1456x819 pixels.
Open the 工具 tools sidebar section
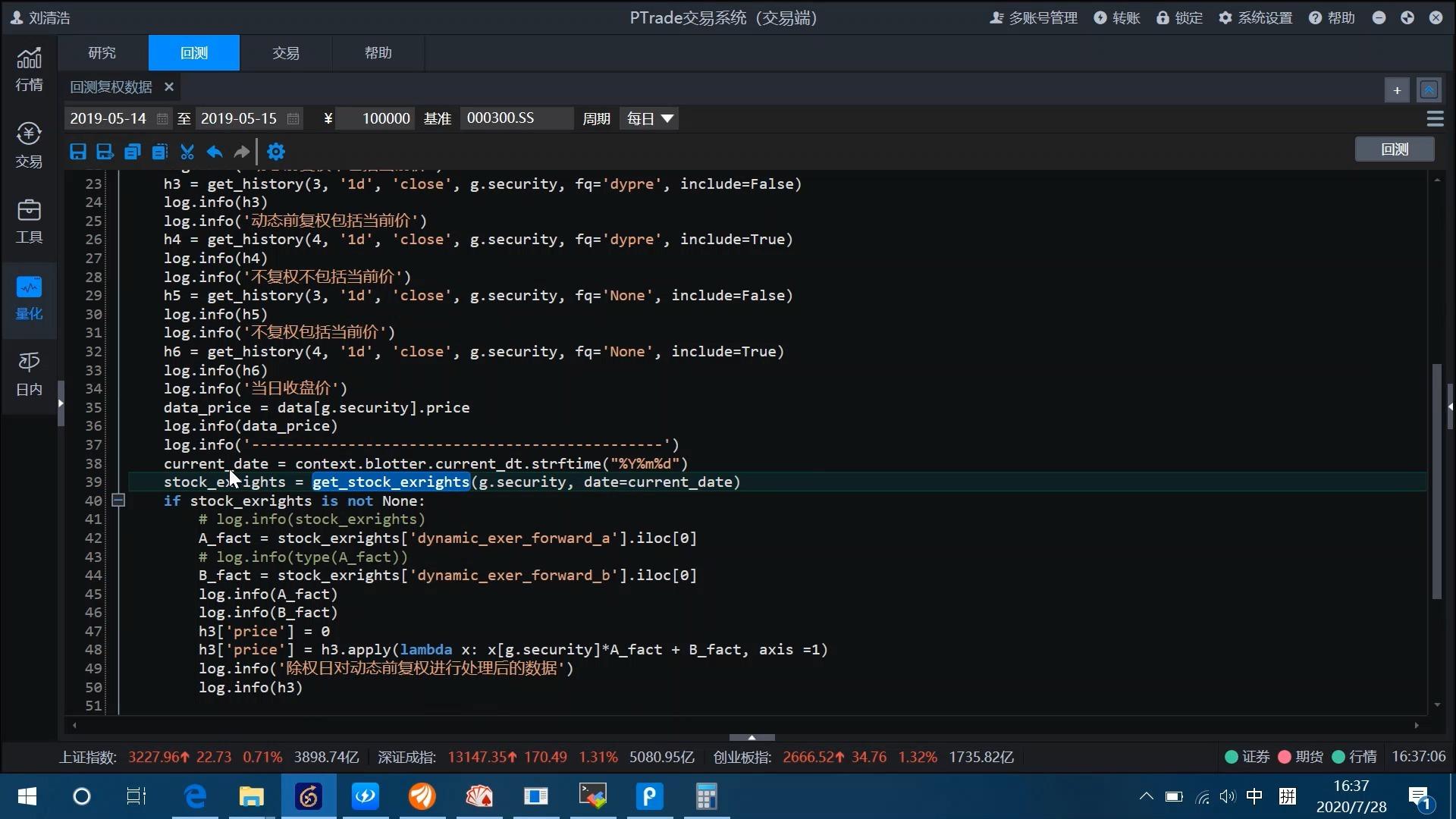click(x=29, y=221)
